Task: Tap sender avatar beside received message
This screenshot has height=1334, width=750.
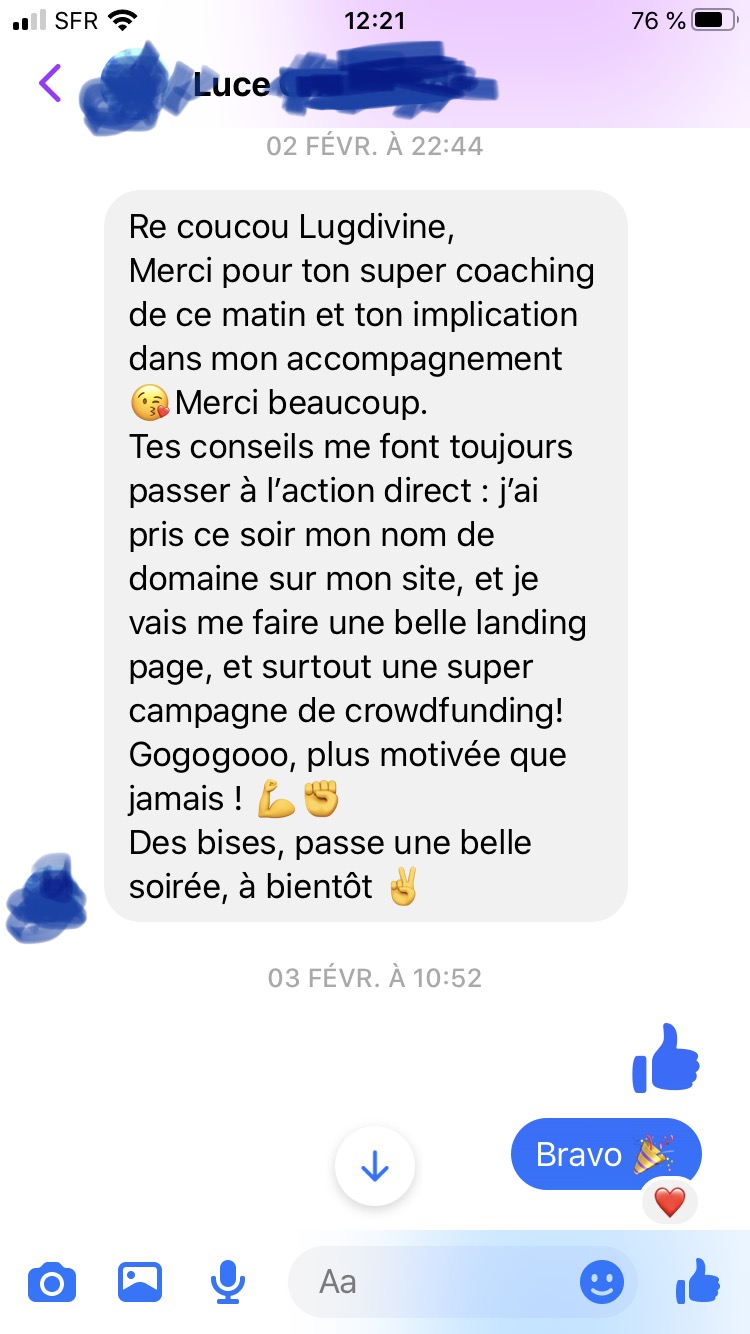Action: (x=47, y=898)
